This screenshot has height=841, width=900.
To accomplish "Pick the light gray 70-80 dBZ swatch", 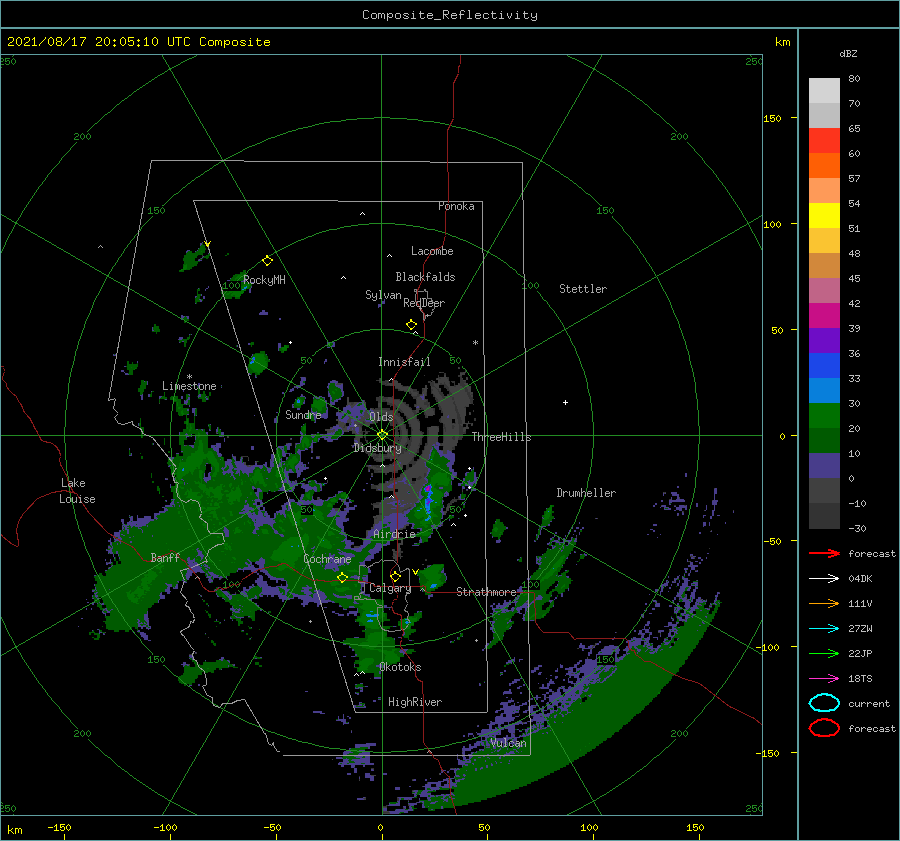I will click(x=824, y=90).
